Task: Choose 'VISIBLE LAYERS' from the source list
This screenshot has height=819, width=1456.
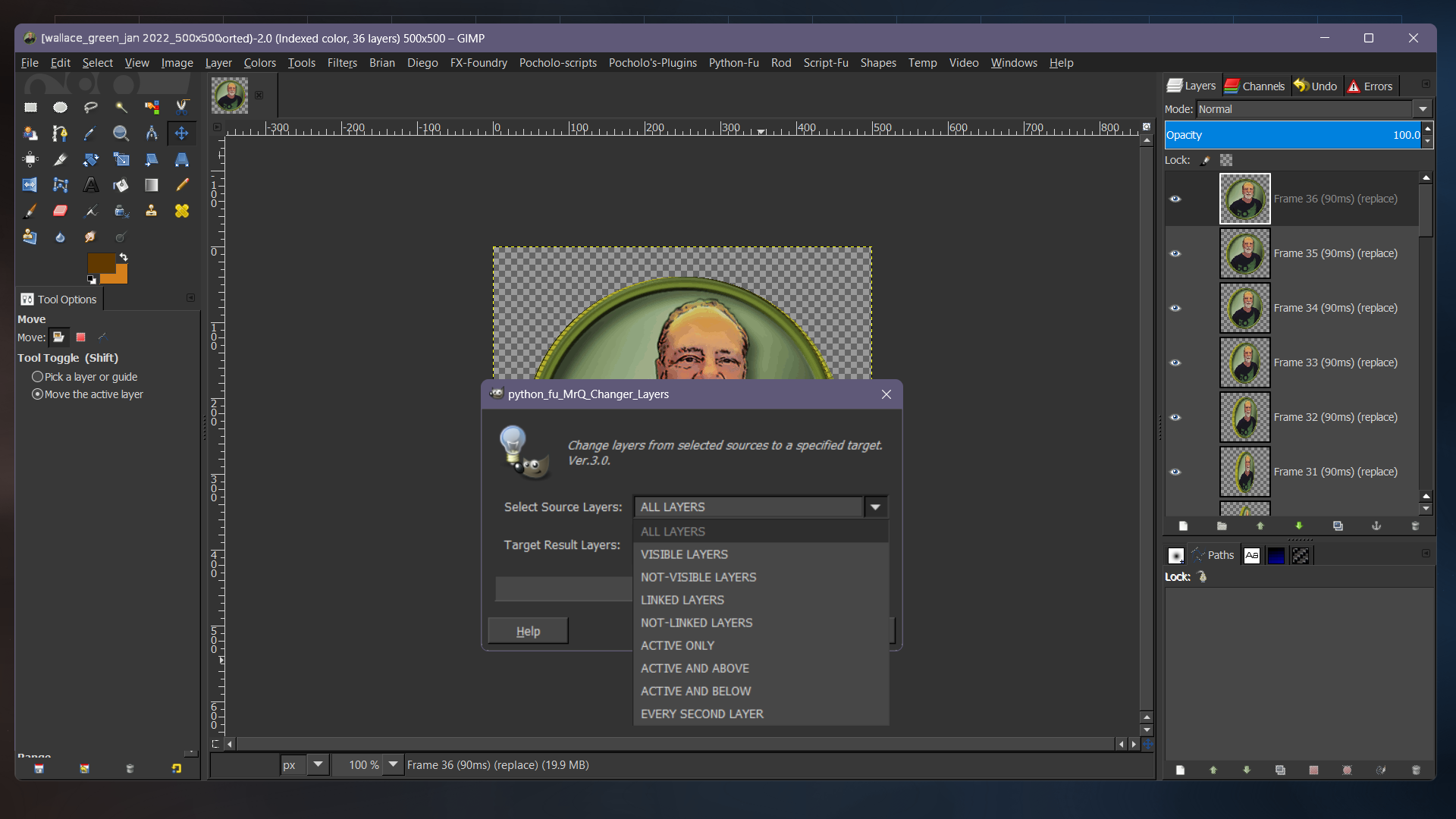Action: [x=683, y=554]
